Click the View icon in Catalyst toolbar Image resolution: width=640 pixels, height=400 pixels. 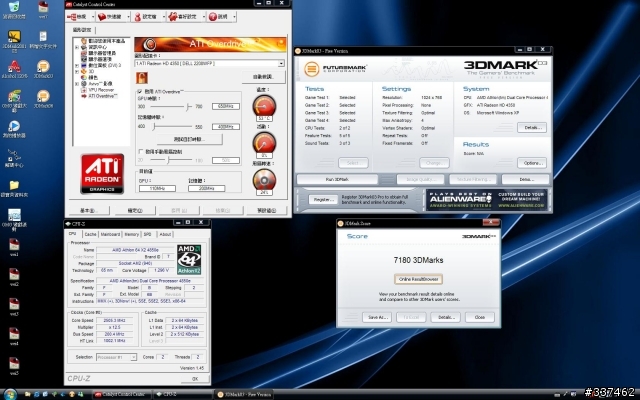(x=72, y=16)
